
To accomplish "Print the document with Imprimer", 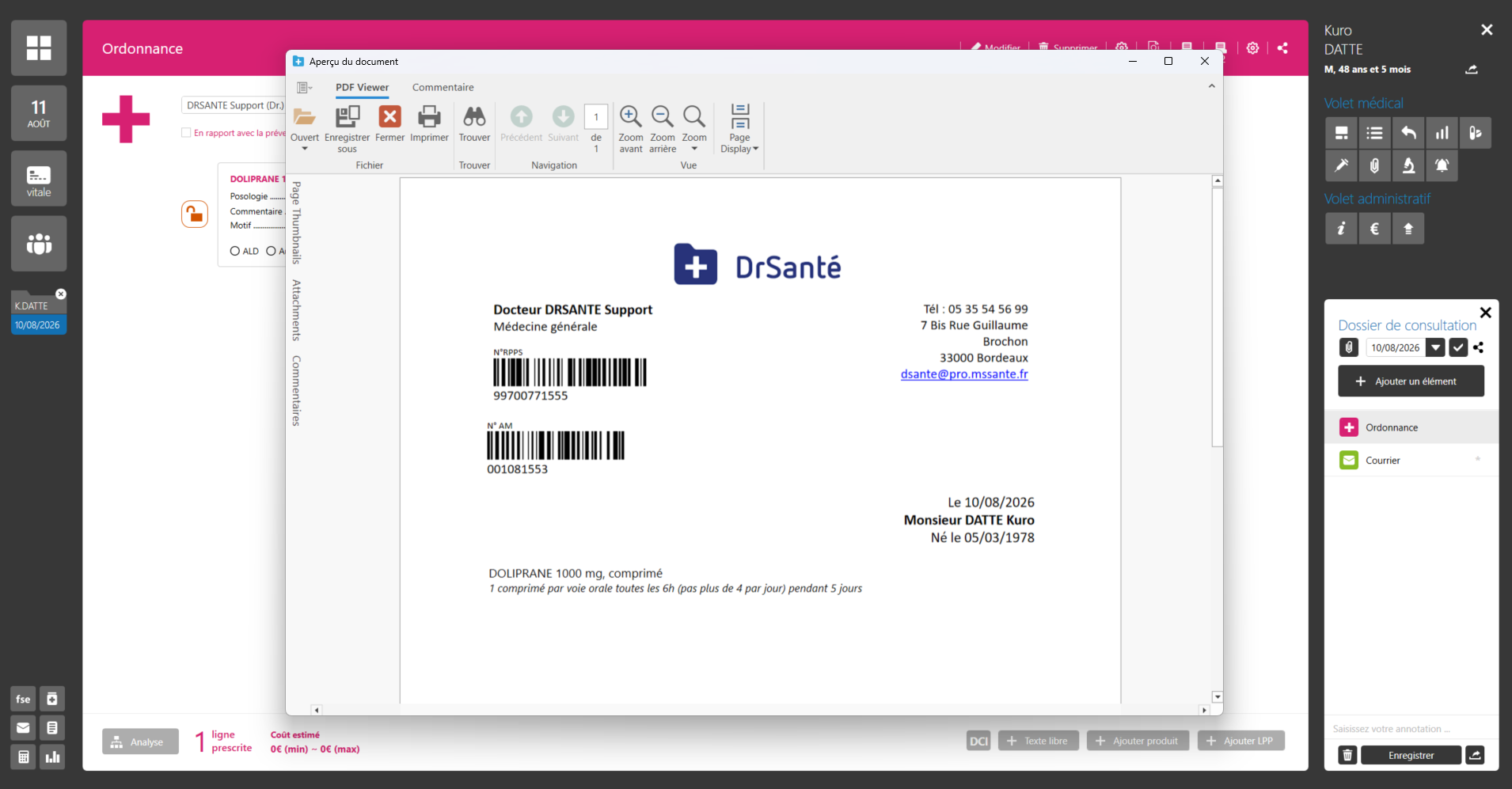I will tap(429, 123).
